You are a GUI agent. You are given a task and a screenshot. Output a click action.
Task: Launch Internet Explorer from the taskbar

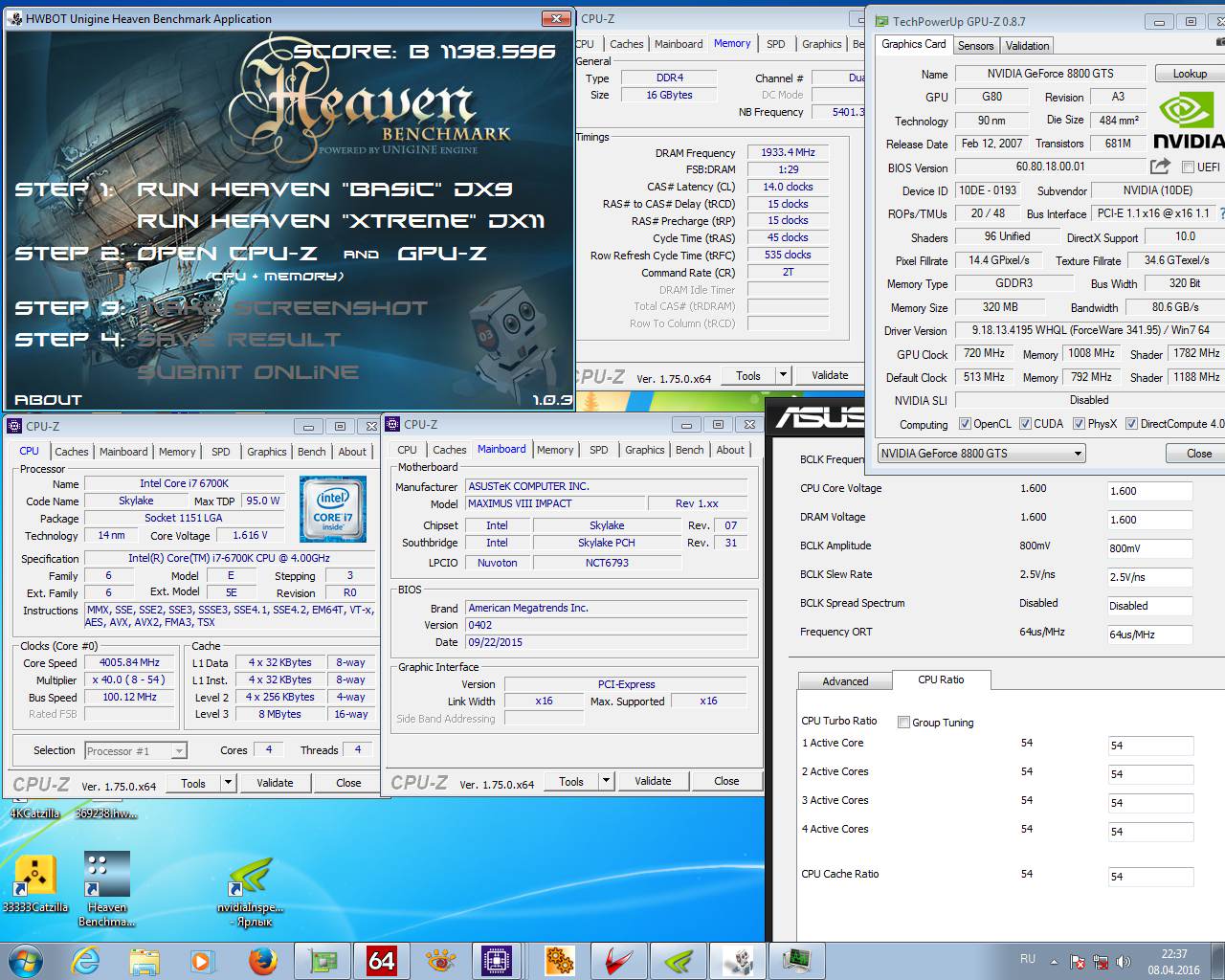tap(86, 960)
